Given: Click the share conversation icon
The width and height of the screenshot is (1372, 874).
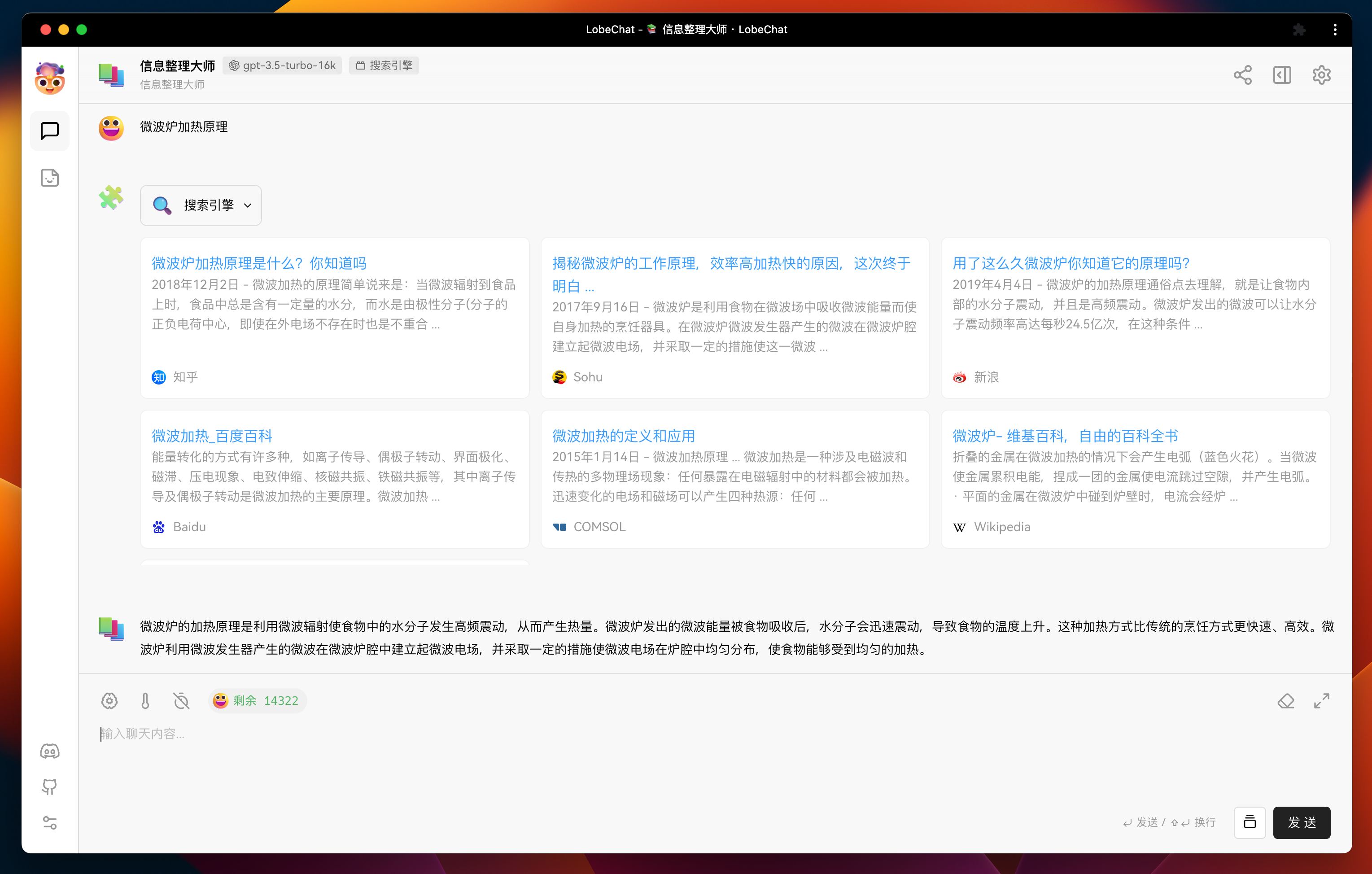Looking at the screenshot, I should point(1243,75).
